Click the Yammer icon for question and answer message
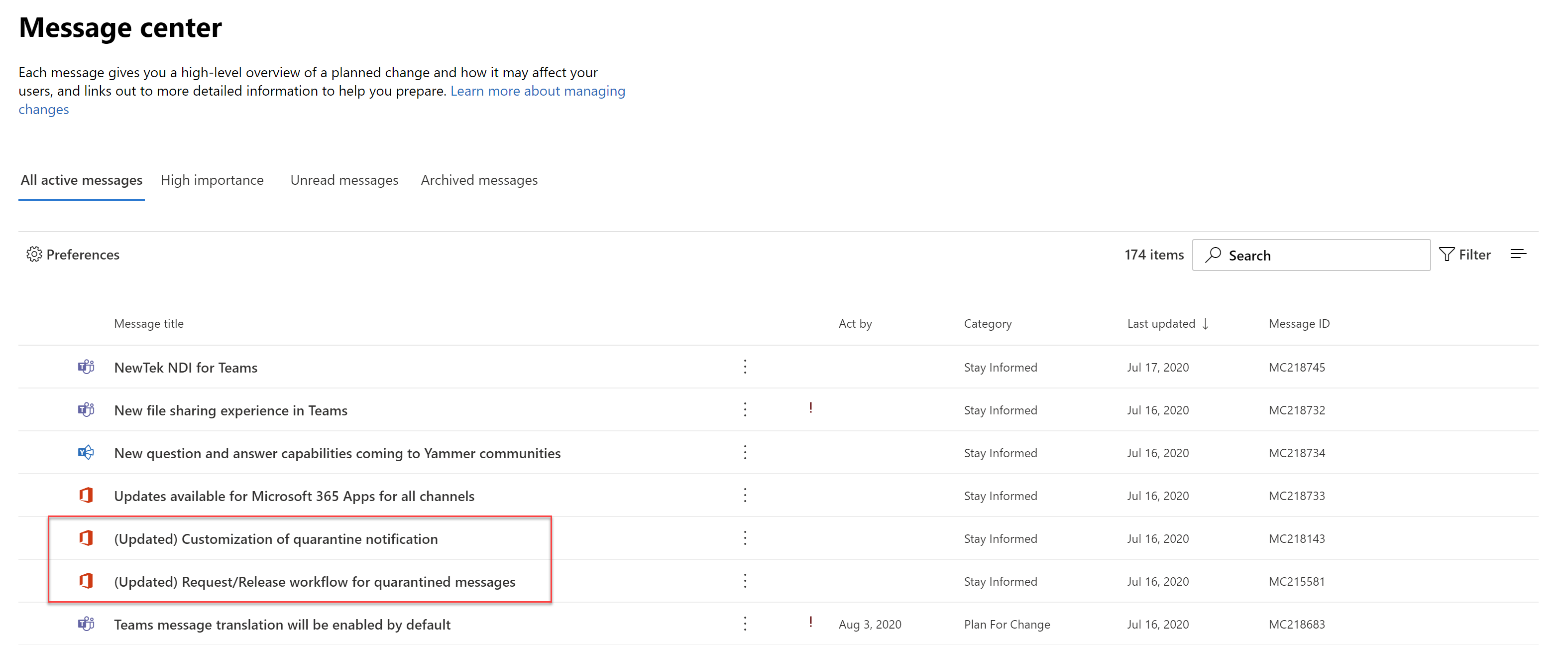Viewport: 1568px width, 645px height. pyautogui.click(x=86, y=453)
